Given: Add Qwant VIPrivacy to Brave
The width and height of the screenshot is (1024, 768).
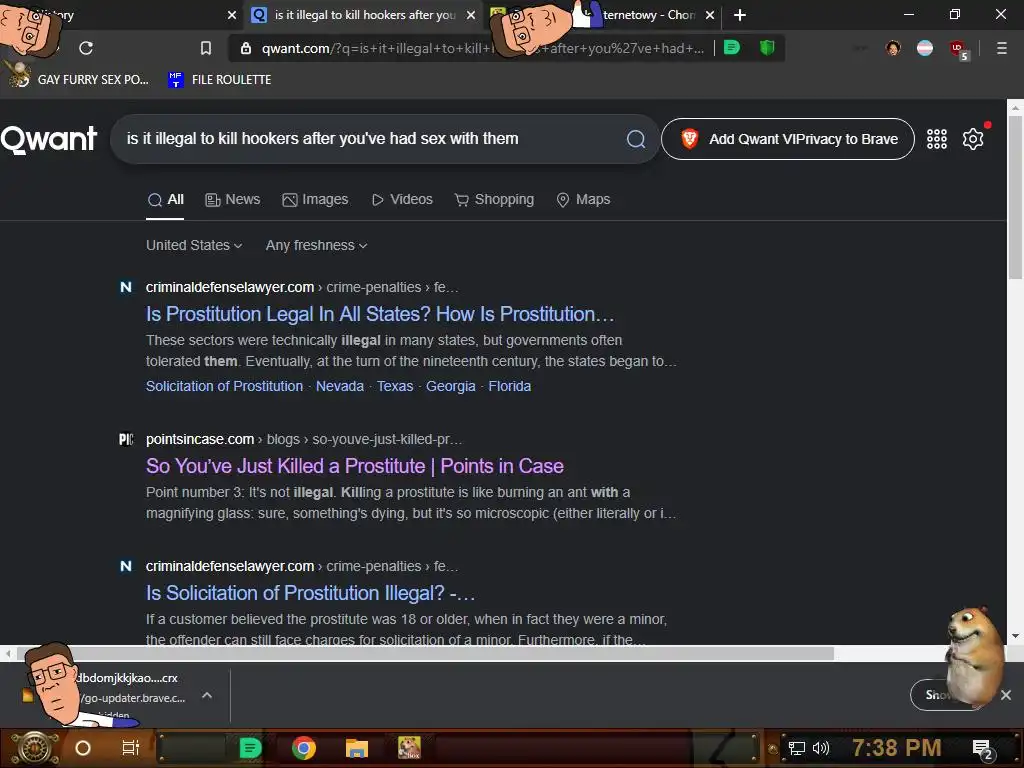Looking at the screenshot, I should click(788, 138).
